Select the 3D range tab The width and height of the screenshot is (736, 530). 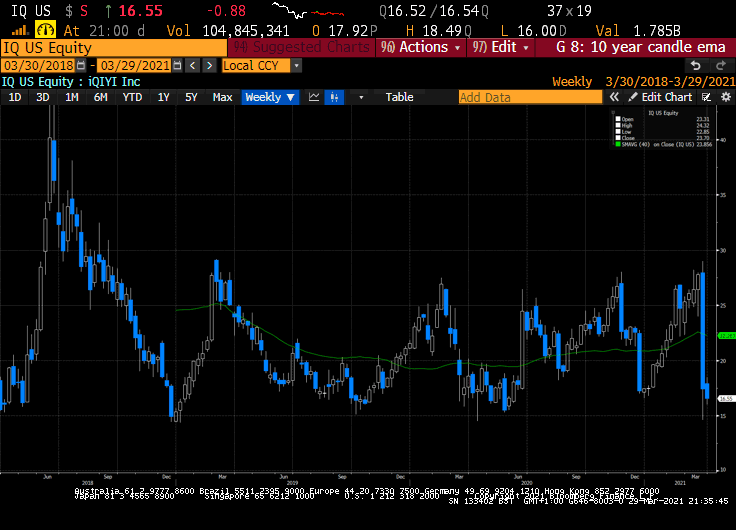43,97
